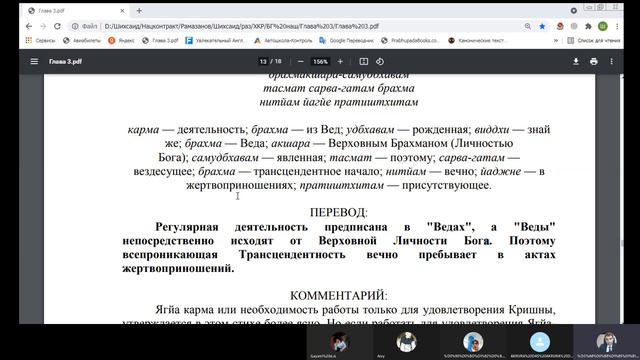Open the Авиабилеты bookmark
The width and height of the screenshot is (640, 360).
[82, 40]
